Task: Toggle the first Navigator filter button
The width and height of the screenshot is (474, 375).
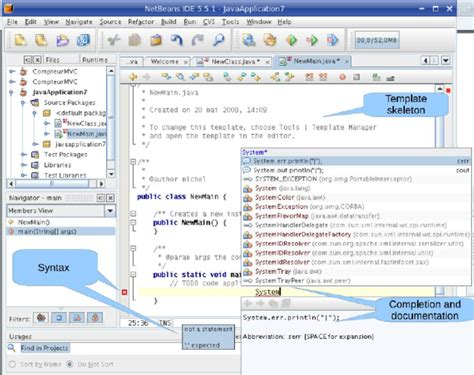Action: coord(41,318)
